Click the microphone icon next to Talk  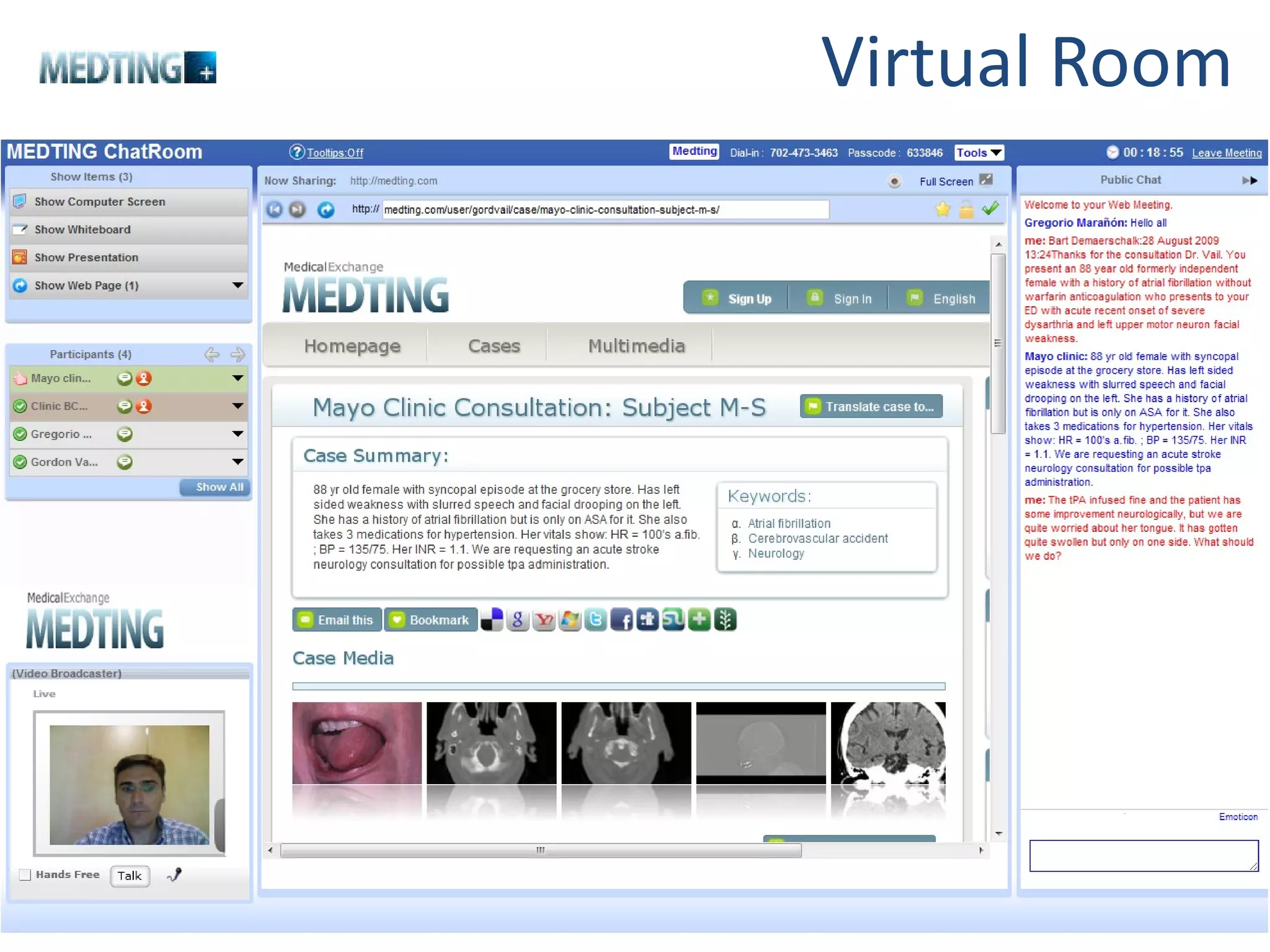174,875
